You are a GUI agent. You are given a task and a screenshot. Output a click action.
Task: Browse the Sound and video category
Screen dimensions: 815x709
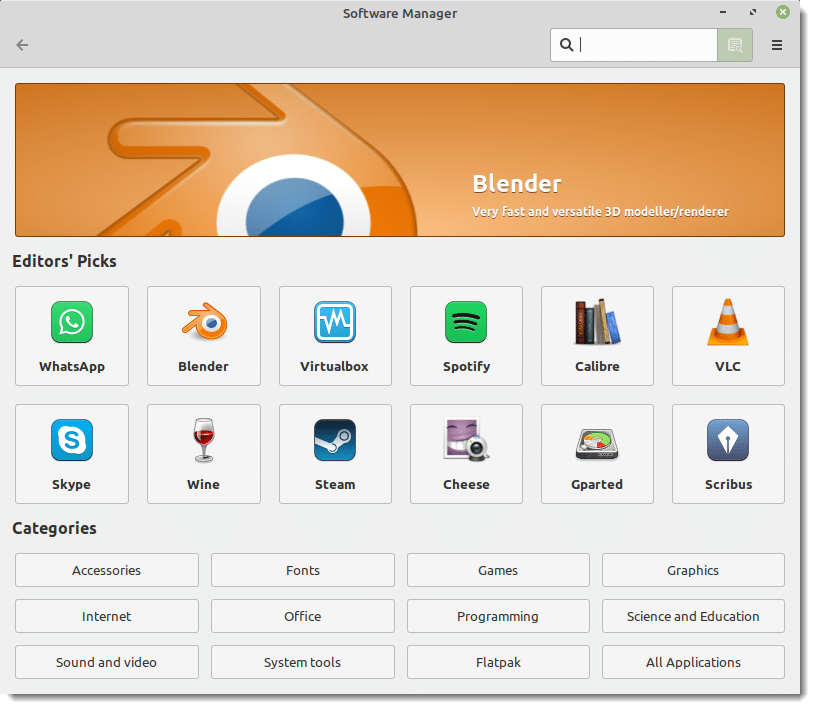107,664
